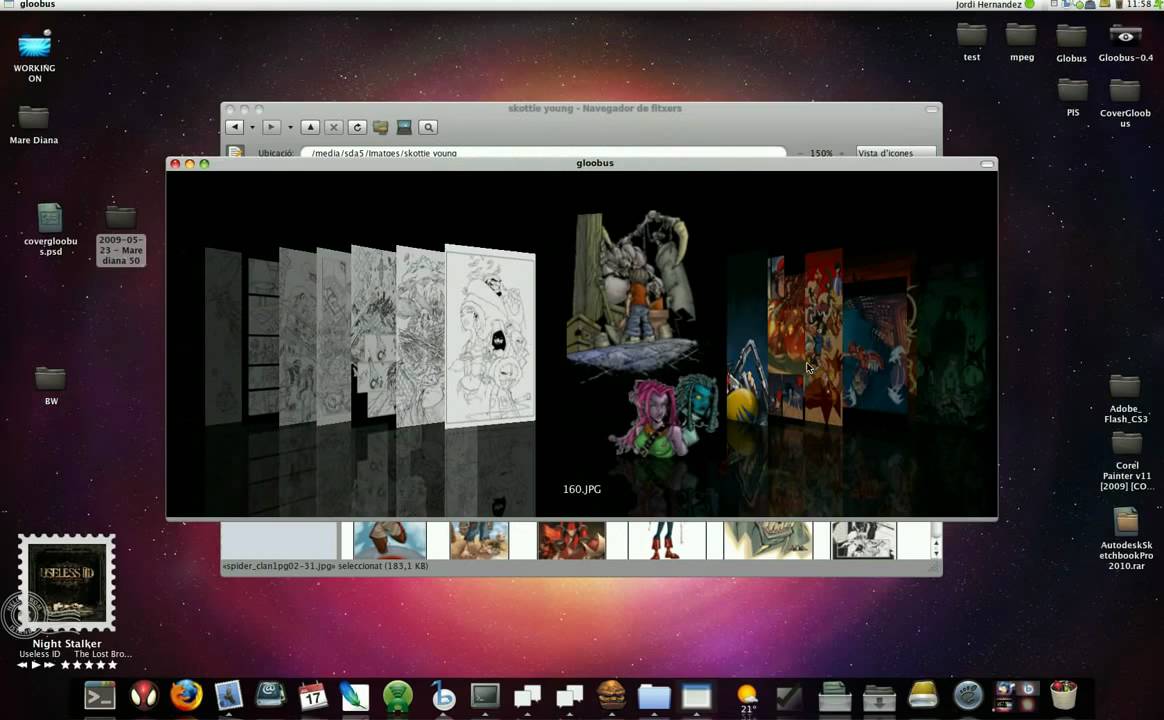Click the pill button on gloobus titlebar

[x=987, y=163]
